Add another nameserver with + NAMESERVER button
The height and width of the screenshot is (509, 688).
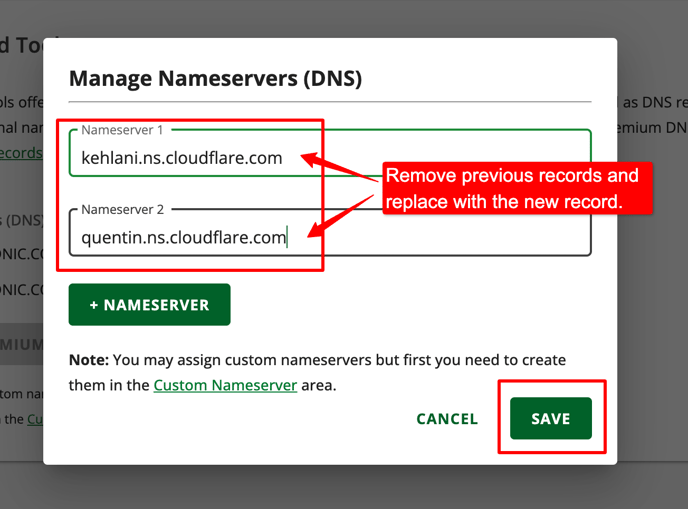tap(149, 305)
